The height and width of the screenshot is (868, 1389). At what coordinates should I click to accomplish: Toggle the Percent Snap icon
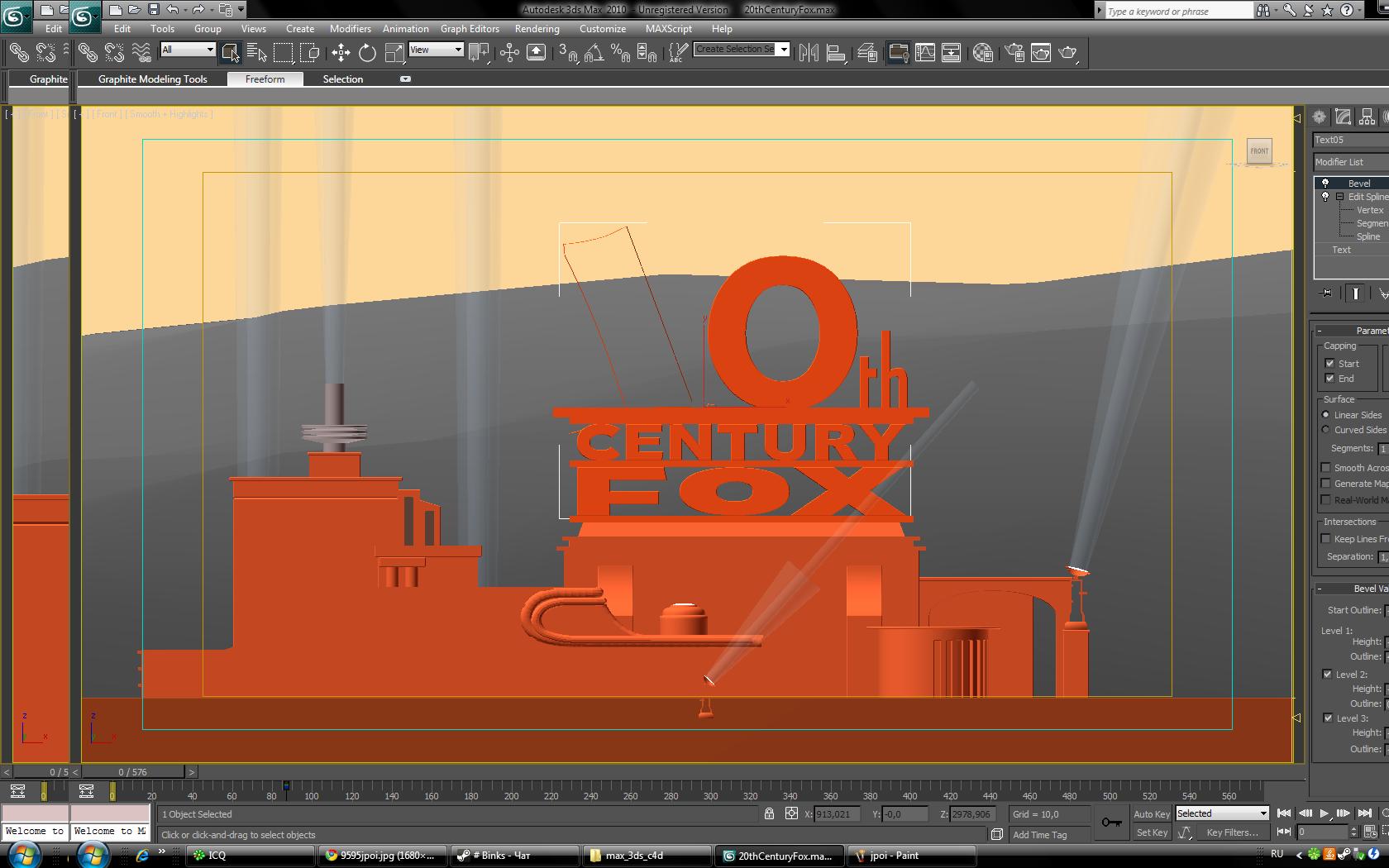pos(620,53)
